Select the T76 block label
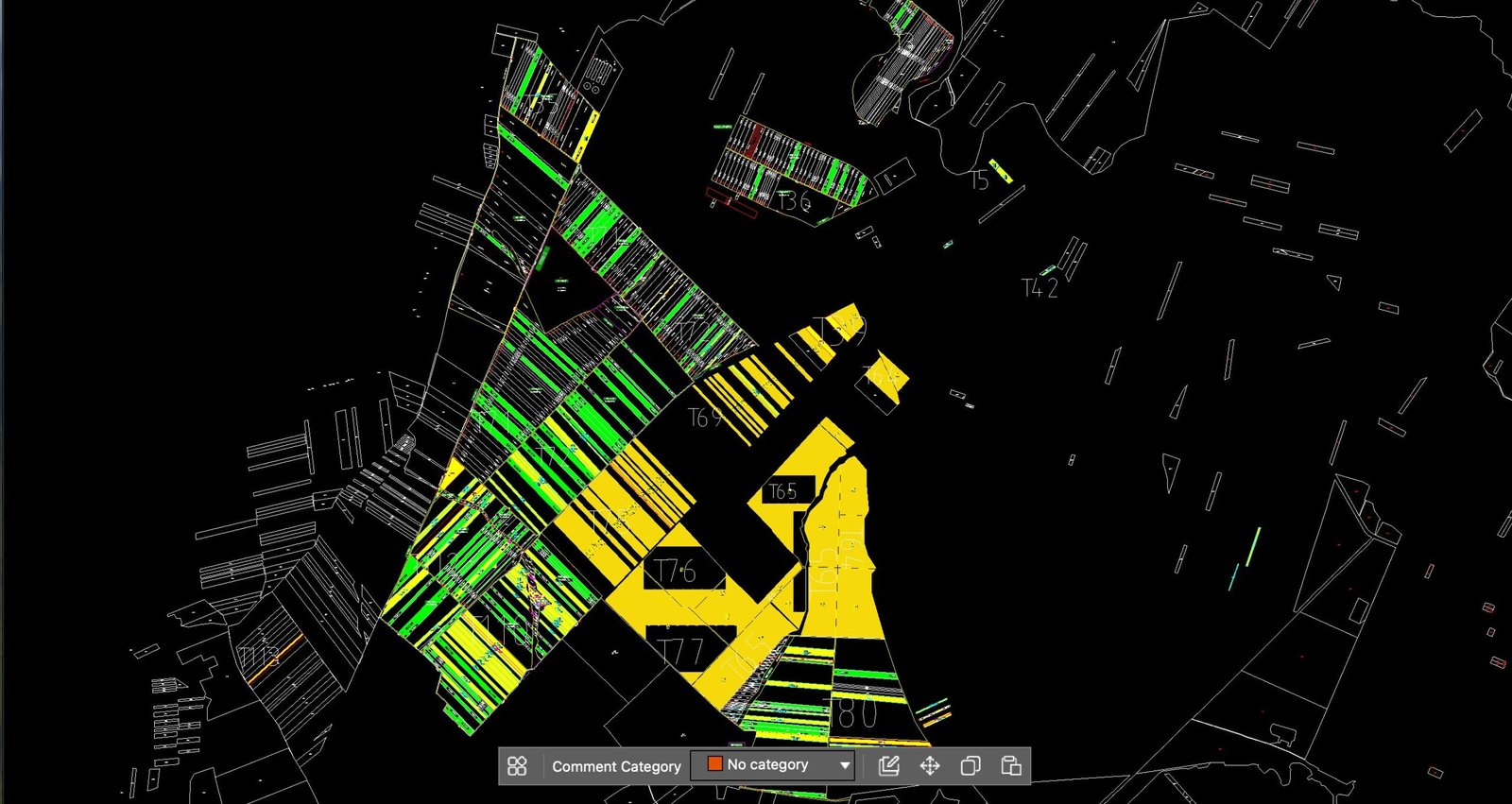This screenshot has height=804, width=1512. click(x=677, y=572)
